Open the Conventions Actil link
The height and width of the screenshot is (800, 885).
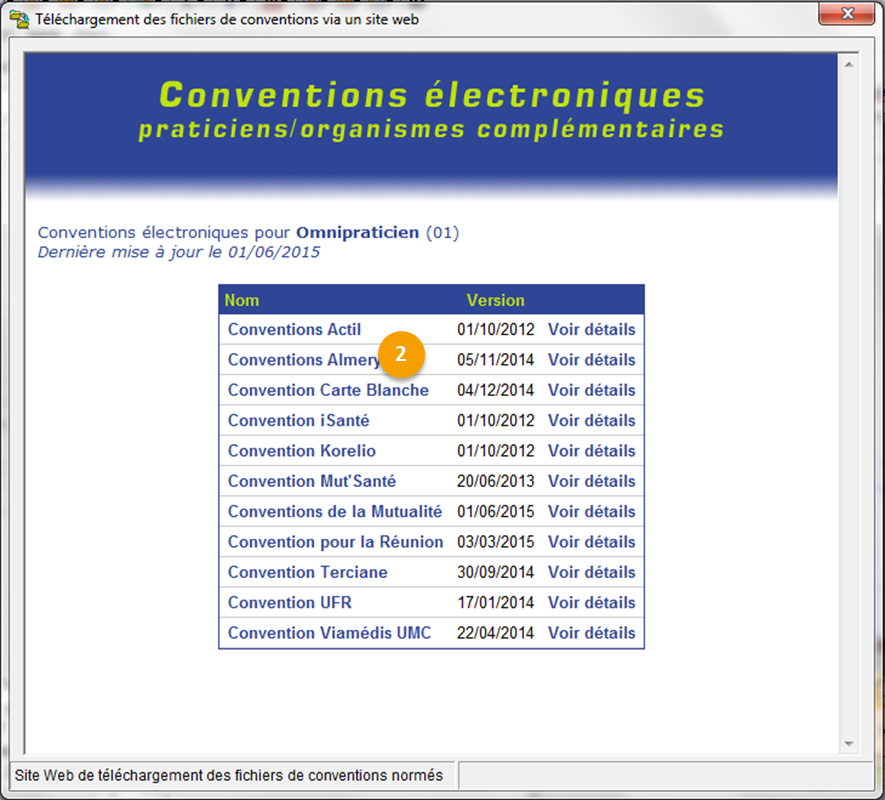tap(294, 330)
